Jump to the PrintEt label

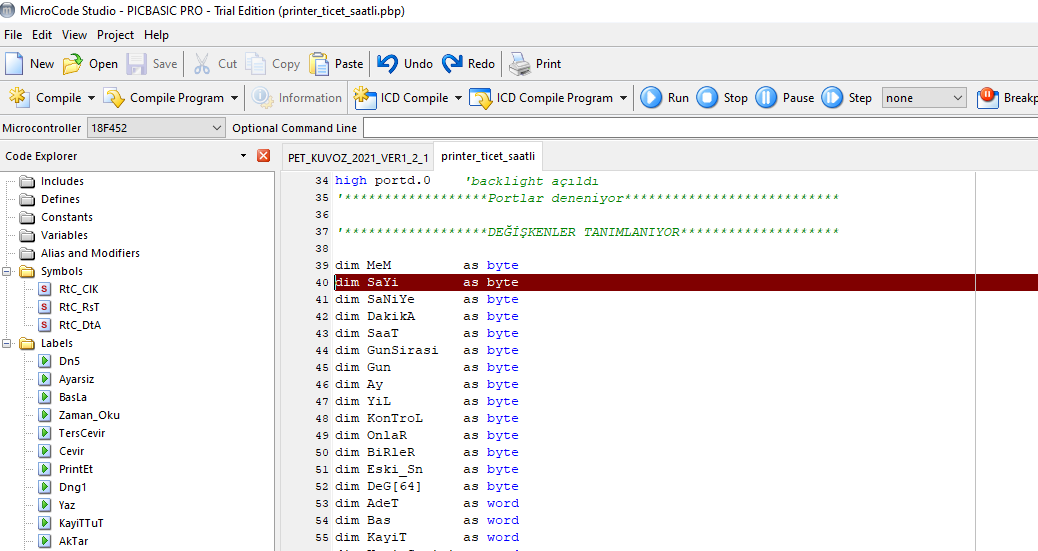point(75,469)
